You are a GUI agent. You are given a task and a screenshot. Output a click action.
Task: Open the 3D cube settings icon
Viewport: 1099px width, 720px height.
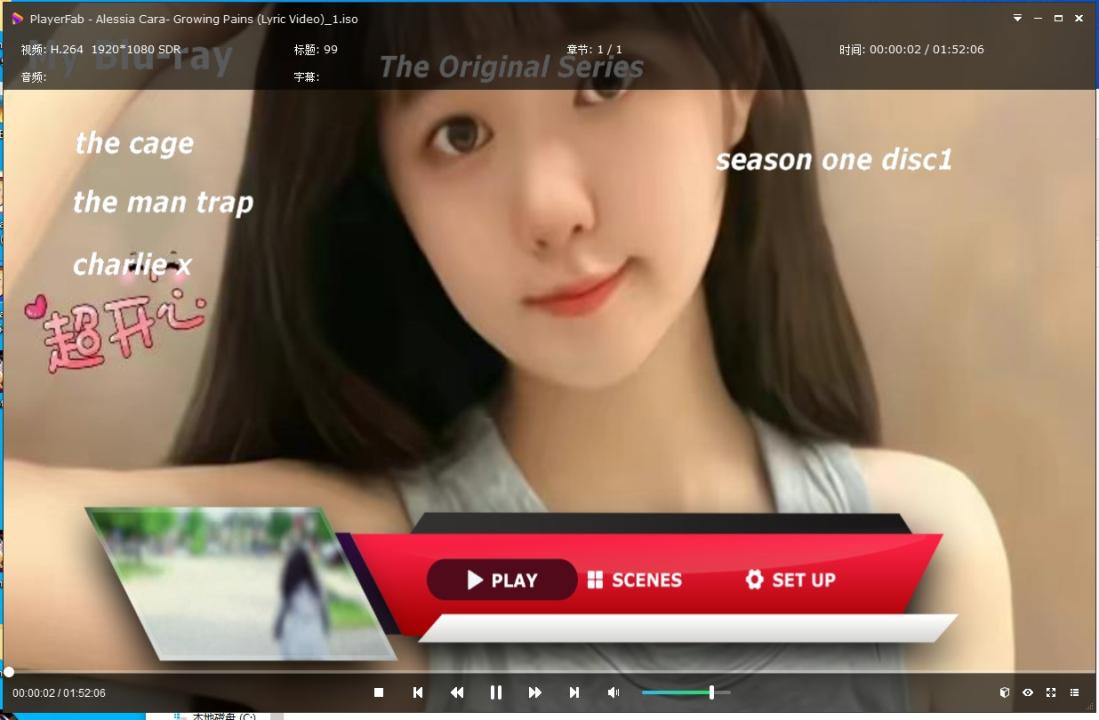[x=1004, y=693]
